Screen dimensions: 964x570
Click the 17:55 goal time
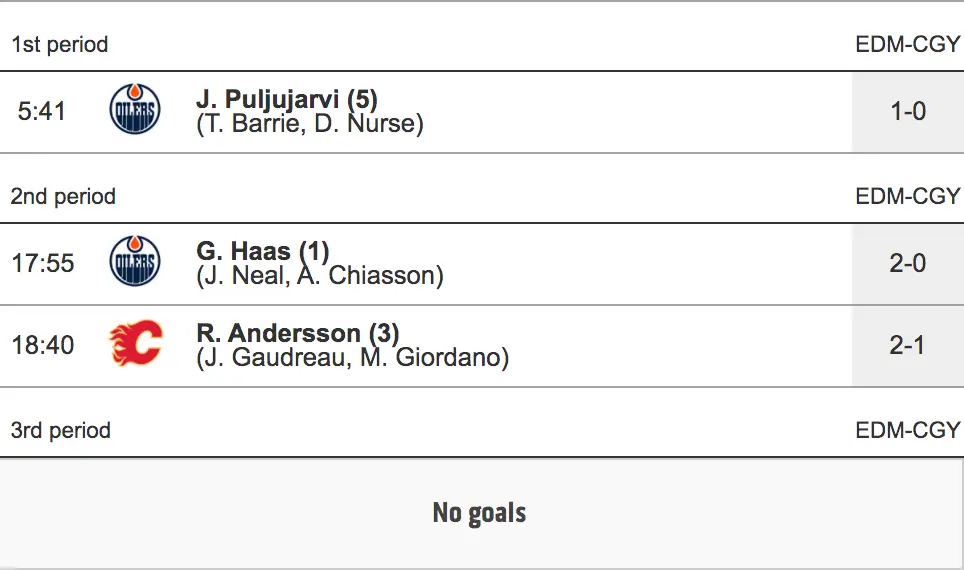click(x=43, y=263)
